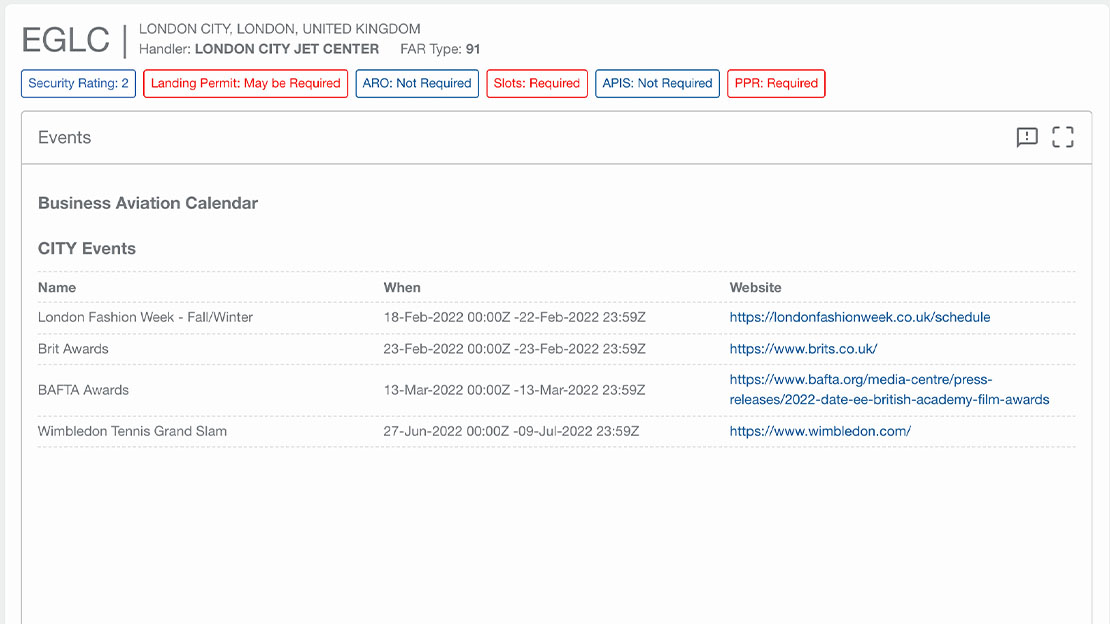The image size is (1110, 624).
Task: Select the Wimbledon Tennis Grand Slam row name
Action: (132, 431)
